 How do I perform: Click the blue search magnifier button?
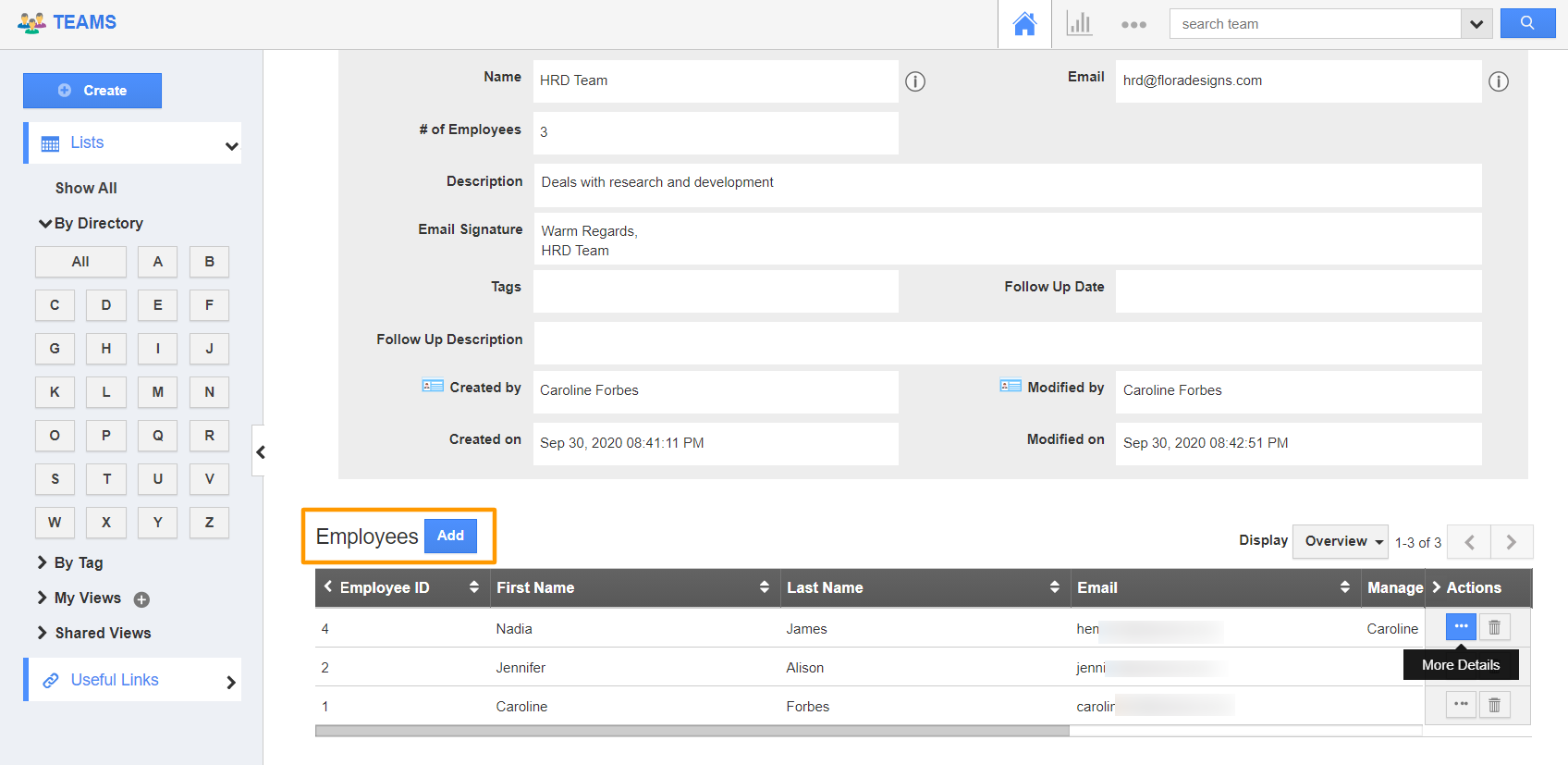(x=1527, y=23)
